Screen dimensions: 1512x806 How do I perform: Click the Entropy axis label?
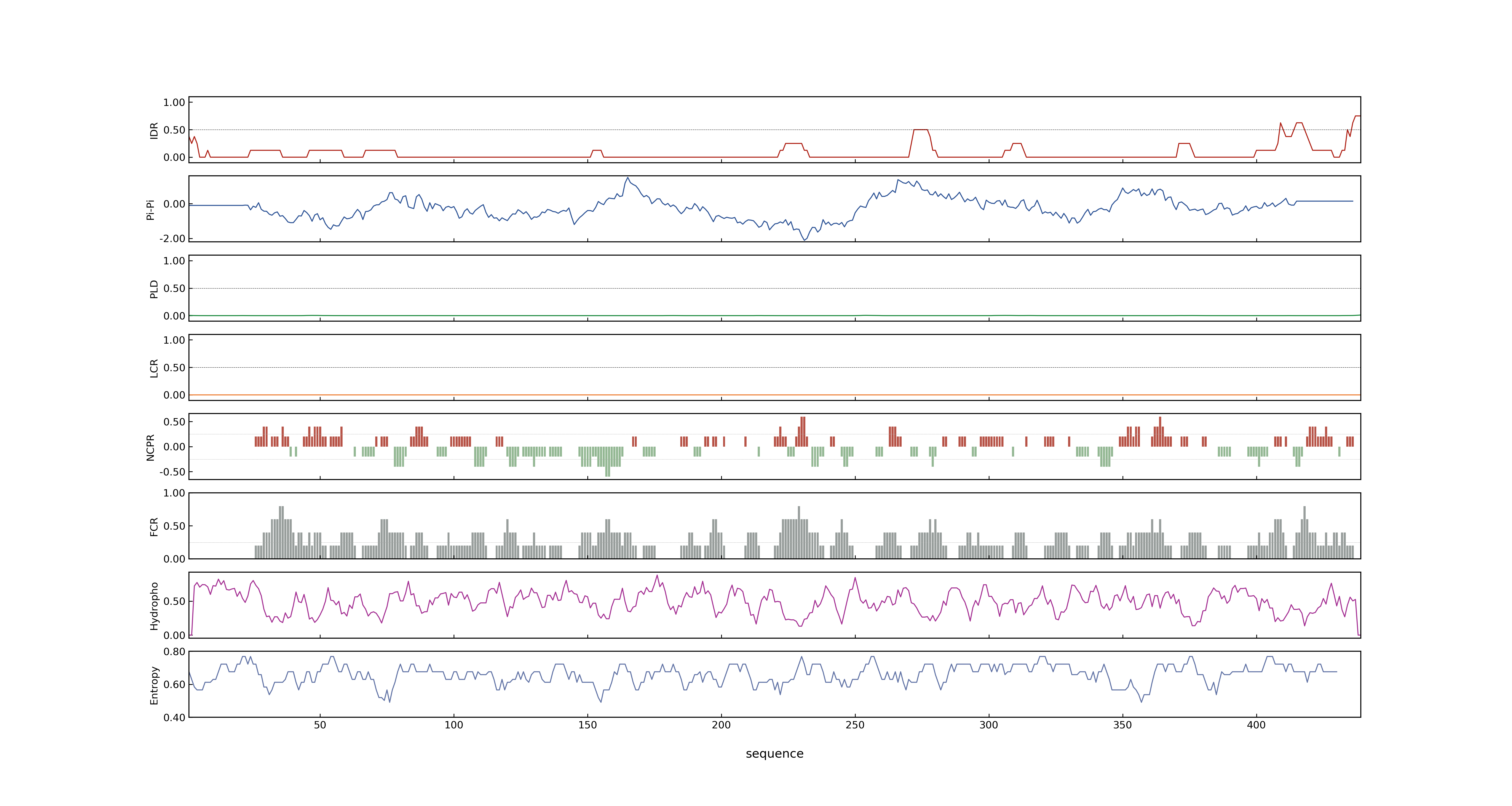[x=154, y=685]
